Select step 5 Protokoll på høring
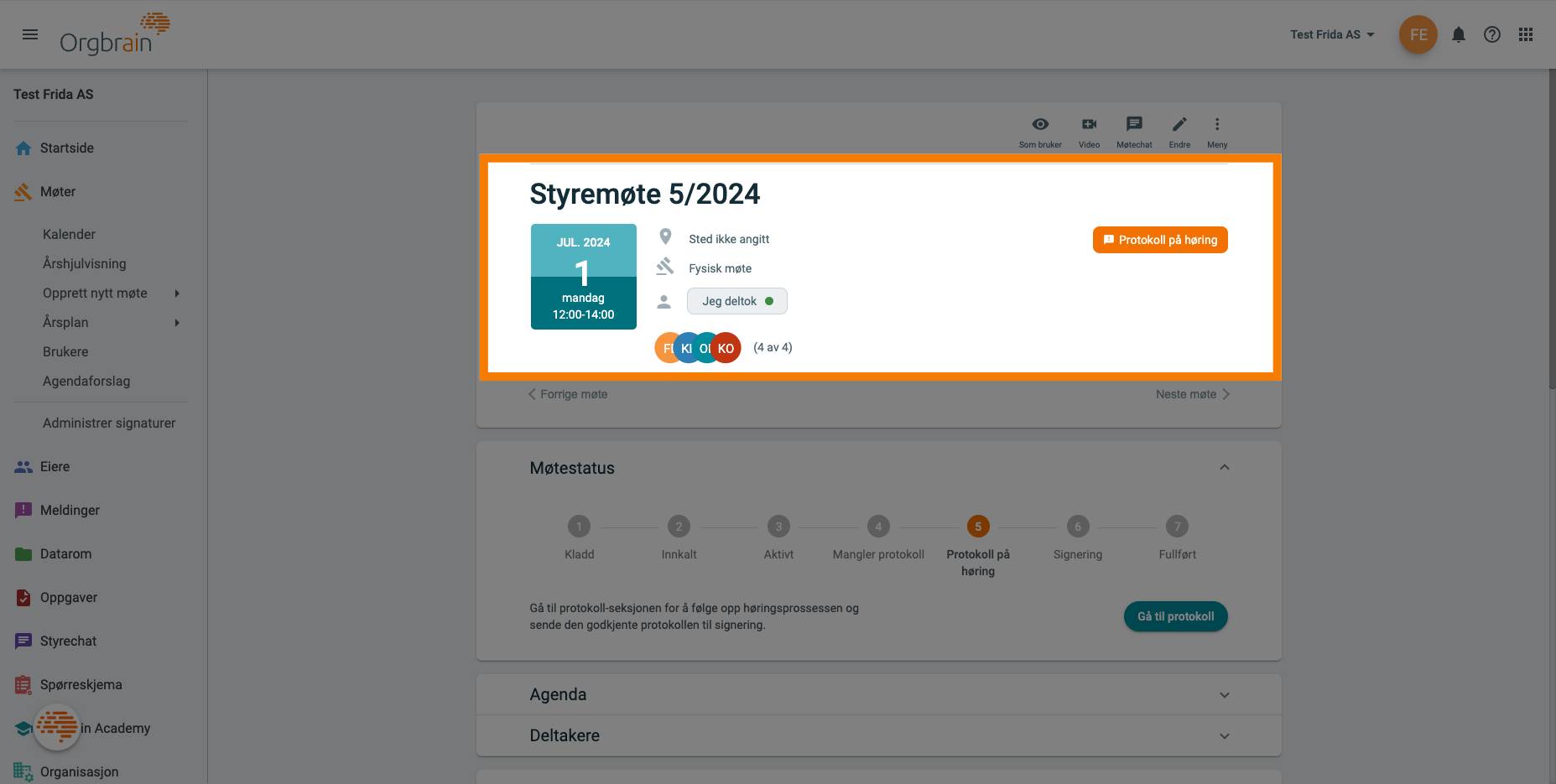The width and height of the screenshot is (1556, 784). pyautogui.click(x=978, y=527)
